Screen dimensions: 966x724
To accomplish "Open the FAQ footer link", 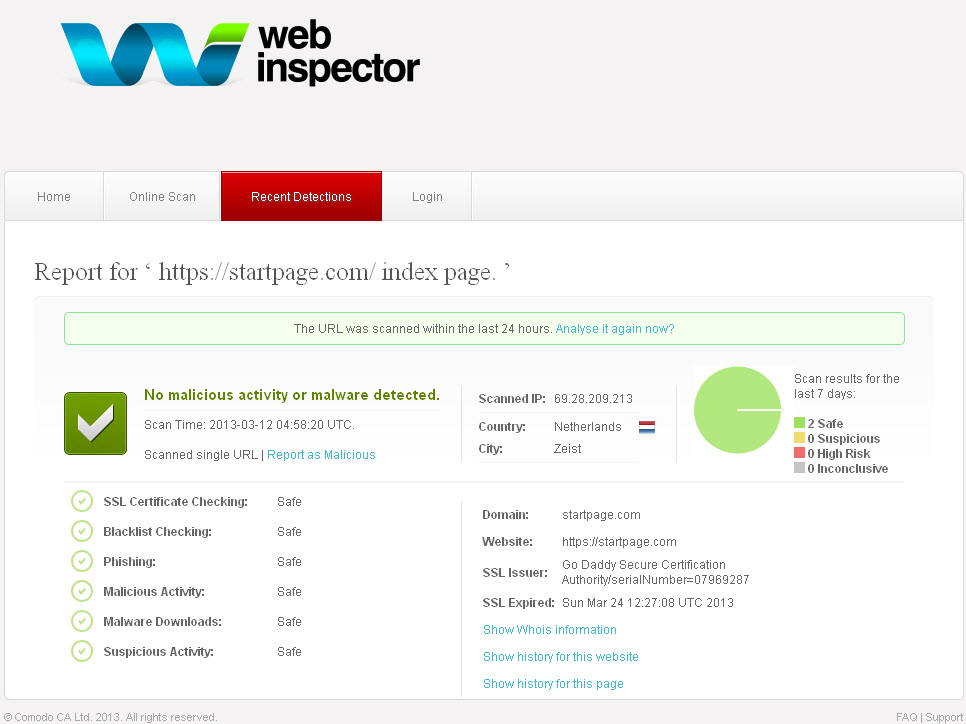I will (906, 717).
